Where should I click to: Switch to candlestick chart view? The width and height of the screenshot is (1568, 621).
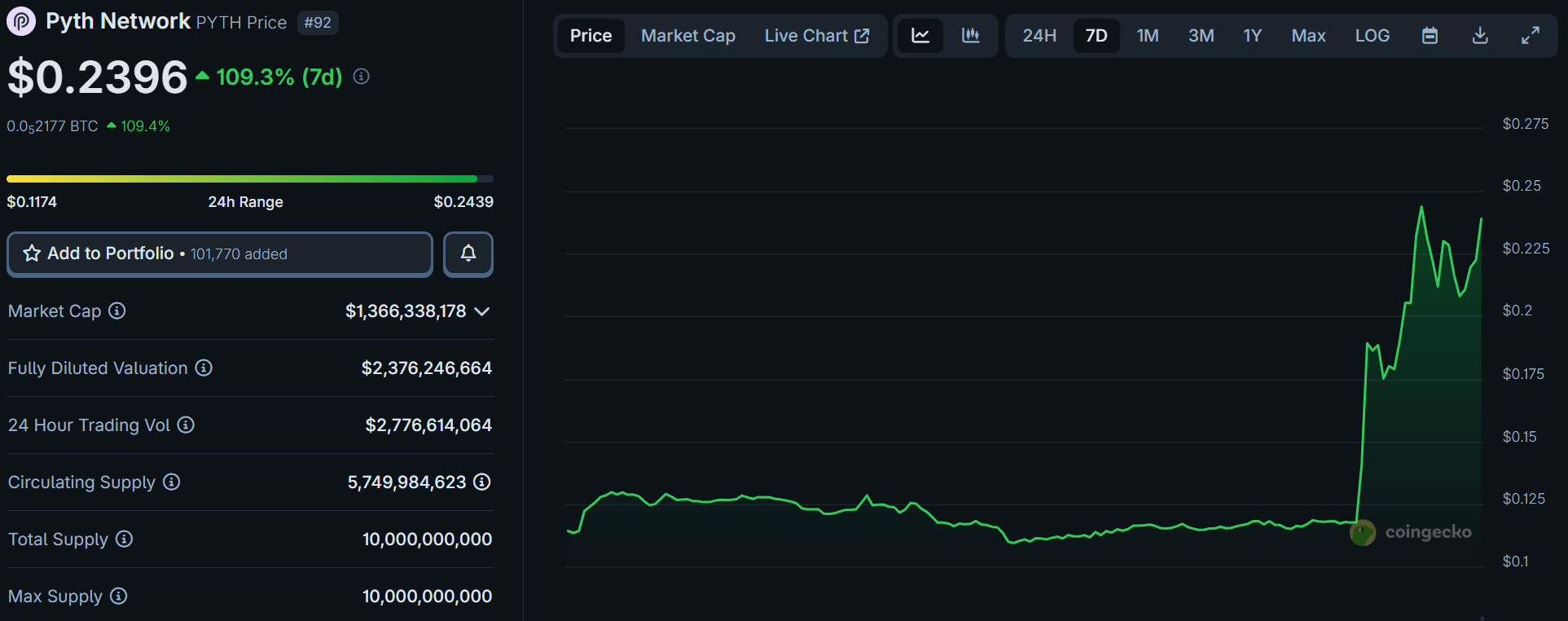point(970,36)
